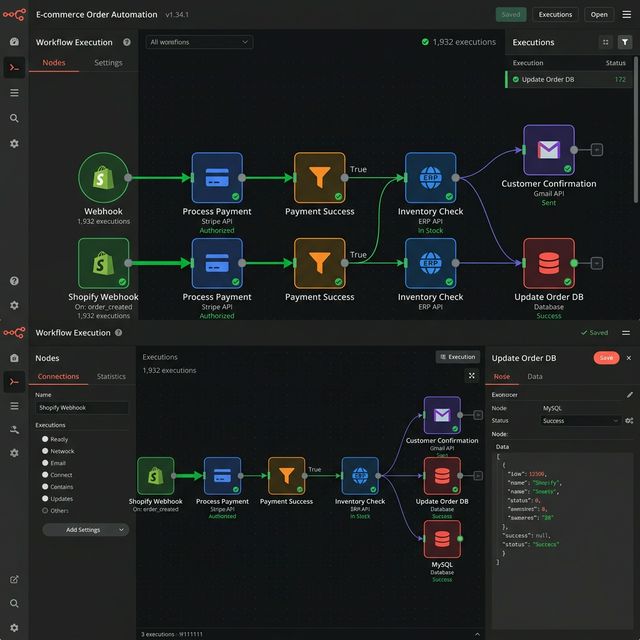Click the question-mark help icon in upper sidebar
Viewport: 640px width, 640px height.
(x=14, y=281)
